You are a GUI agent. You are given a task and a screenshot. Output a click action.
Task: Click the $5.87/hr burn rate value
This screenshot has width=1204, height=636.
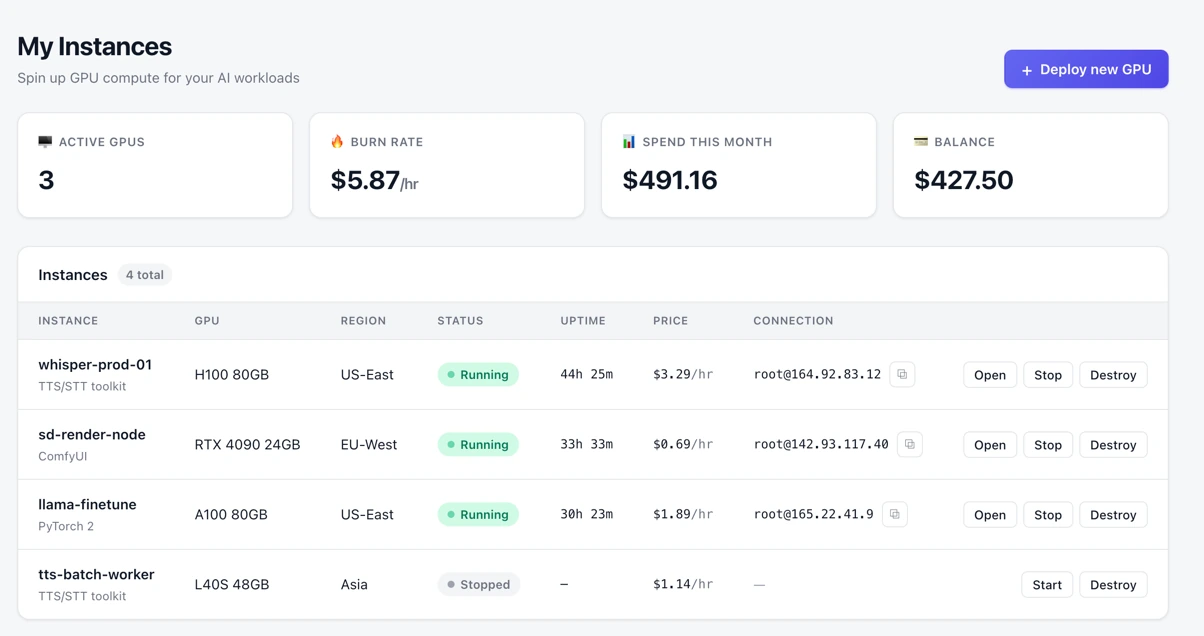click(x=375, y=180)
